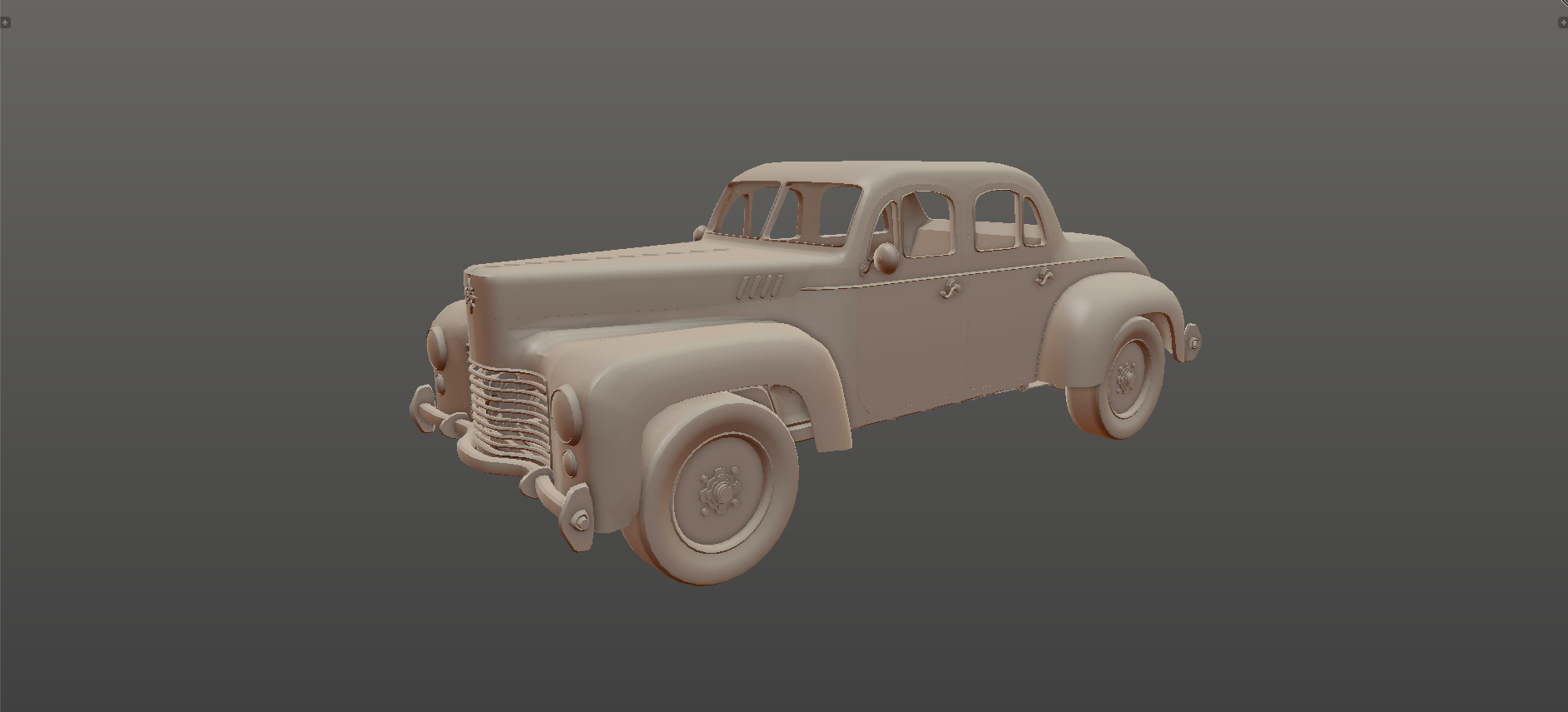Expand the left tool shelf plus tab

[x=5, y=22]
